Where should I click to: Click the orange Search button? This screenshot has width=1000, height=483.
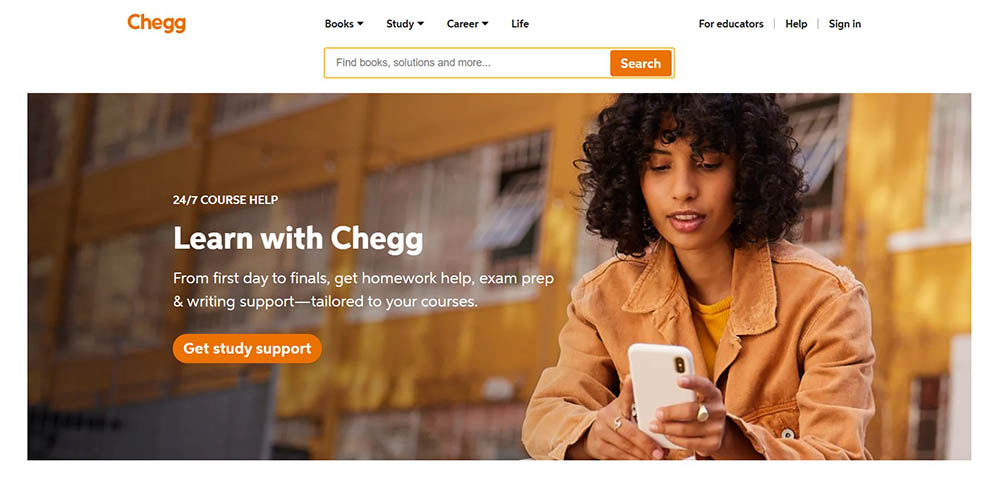coord(640,63)
